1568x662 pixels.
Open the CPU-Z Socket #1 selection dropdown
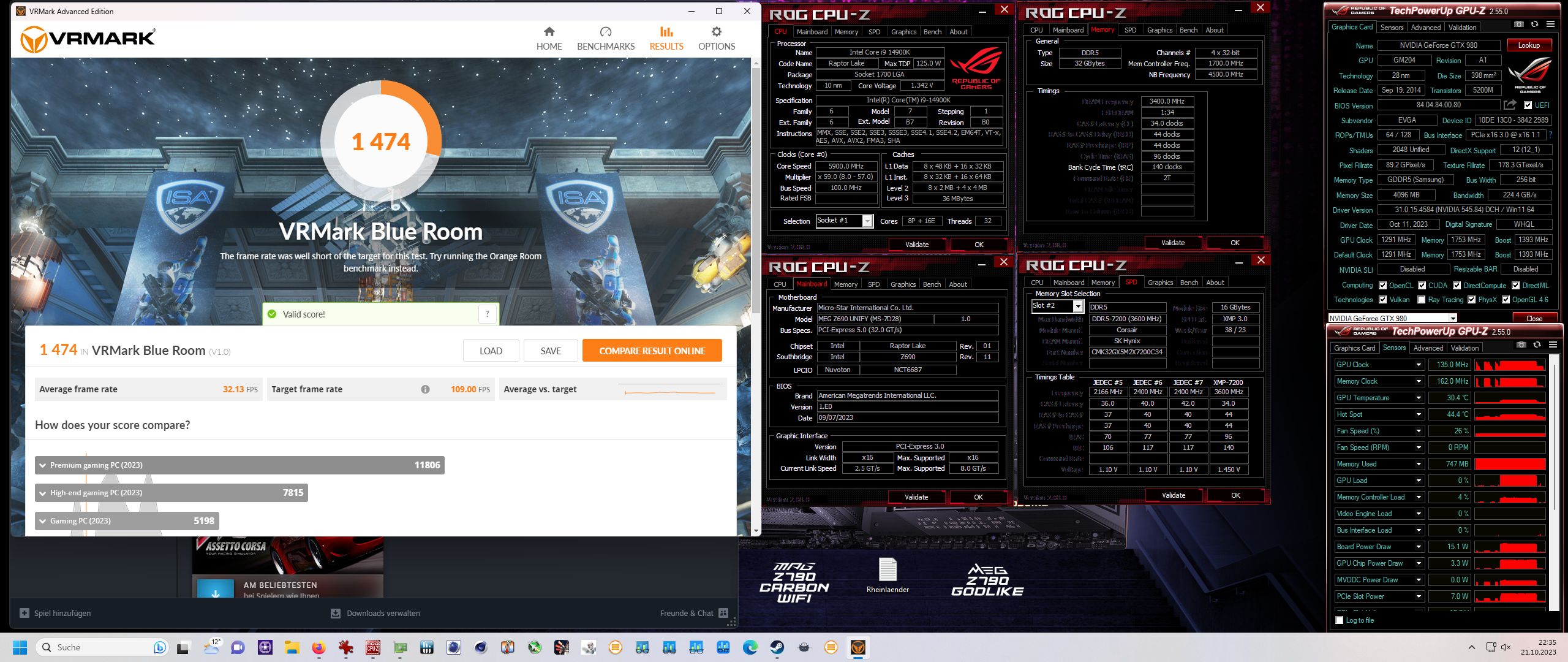[867, 221]
